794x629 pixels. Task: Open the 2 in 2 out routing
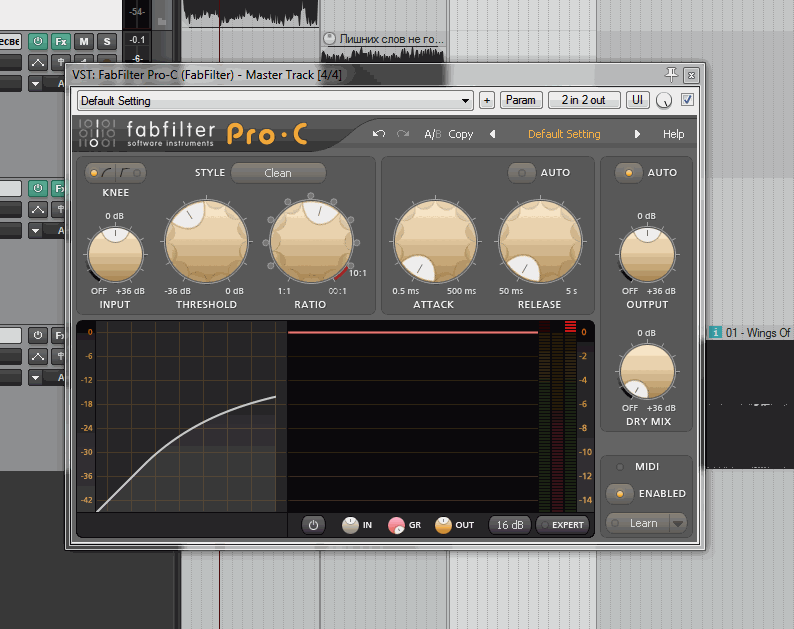[584, 100]
